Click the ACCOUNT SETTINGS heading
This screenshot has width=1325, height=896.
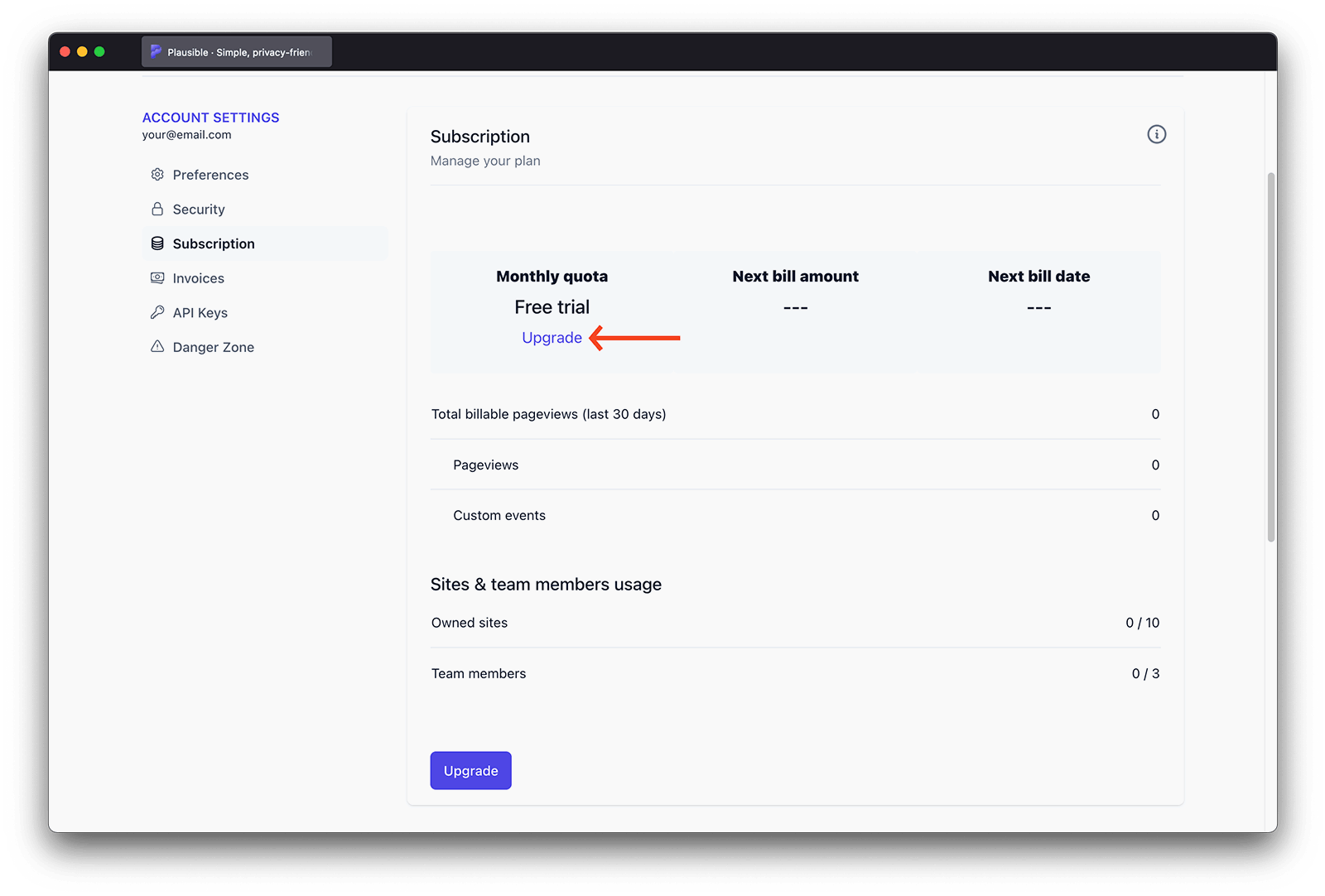[210, 117]
